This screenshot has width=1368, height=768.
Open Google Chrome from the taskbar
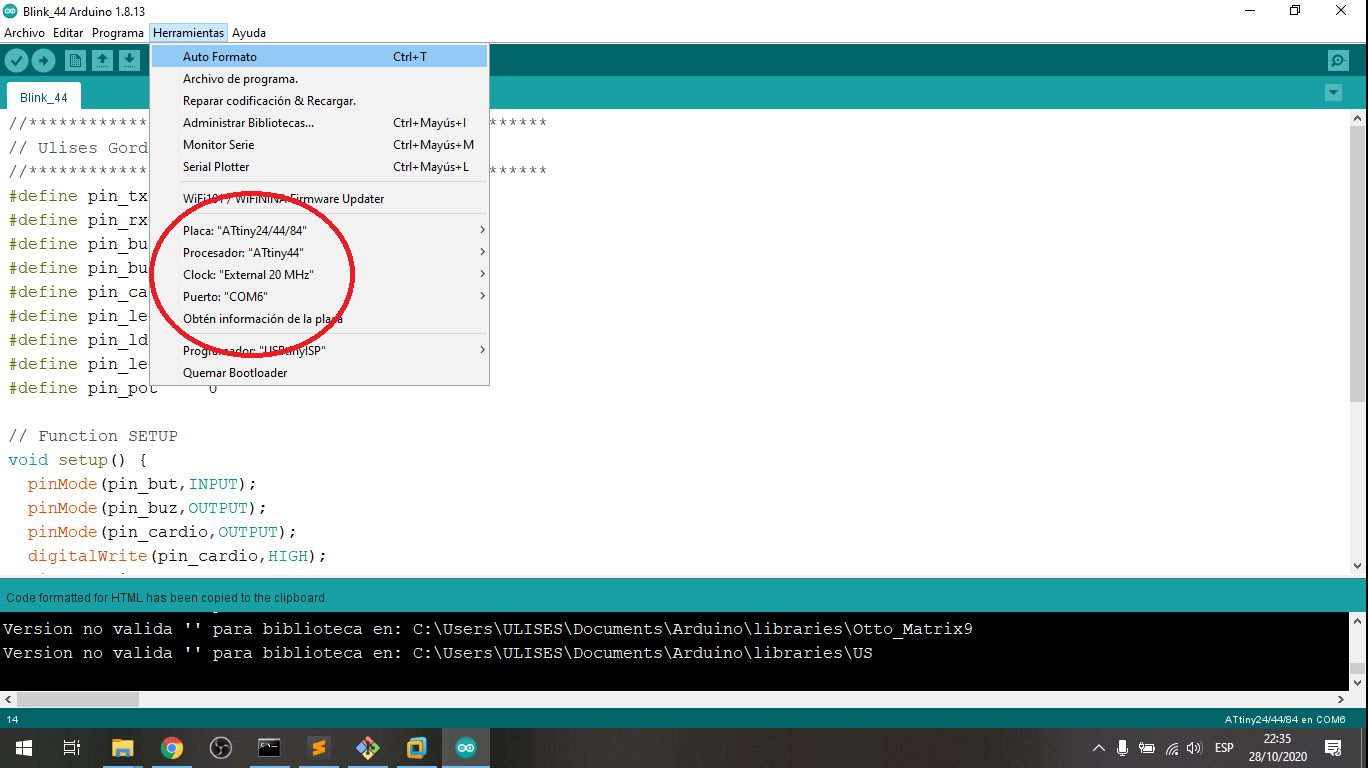[x=172, y=747]
